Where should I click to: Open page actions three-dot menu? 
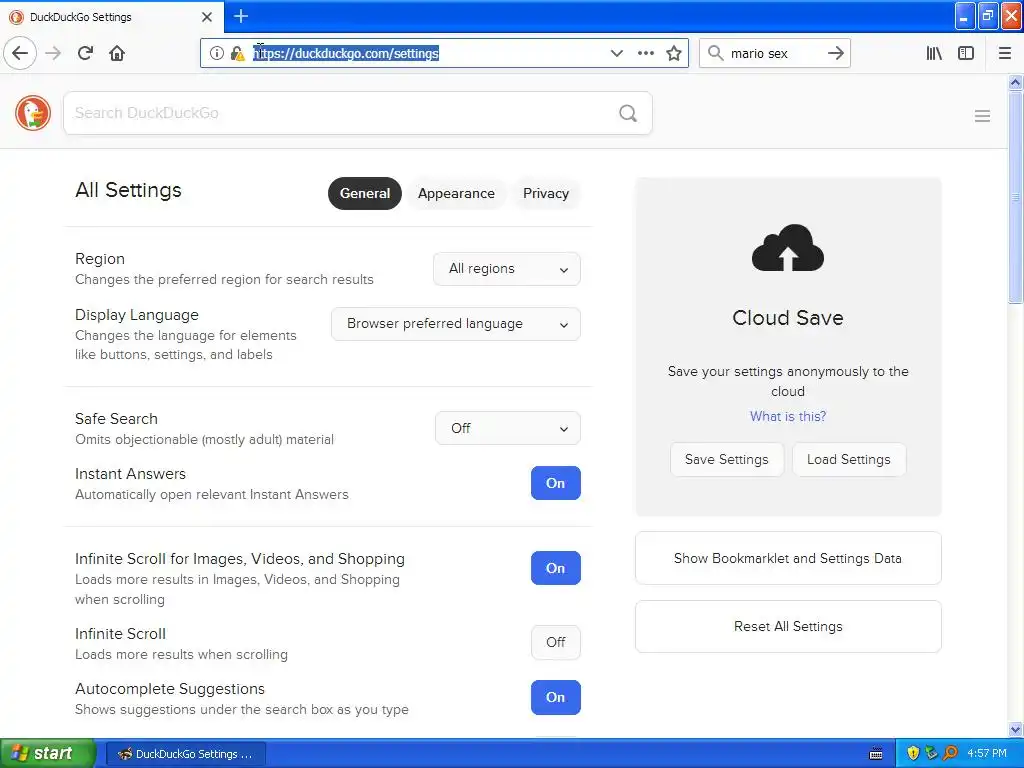tap(645, 53)
